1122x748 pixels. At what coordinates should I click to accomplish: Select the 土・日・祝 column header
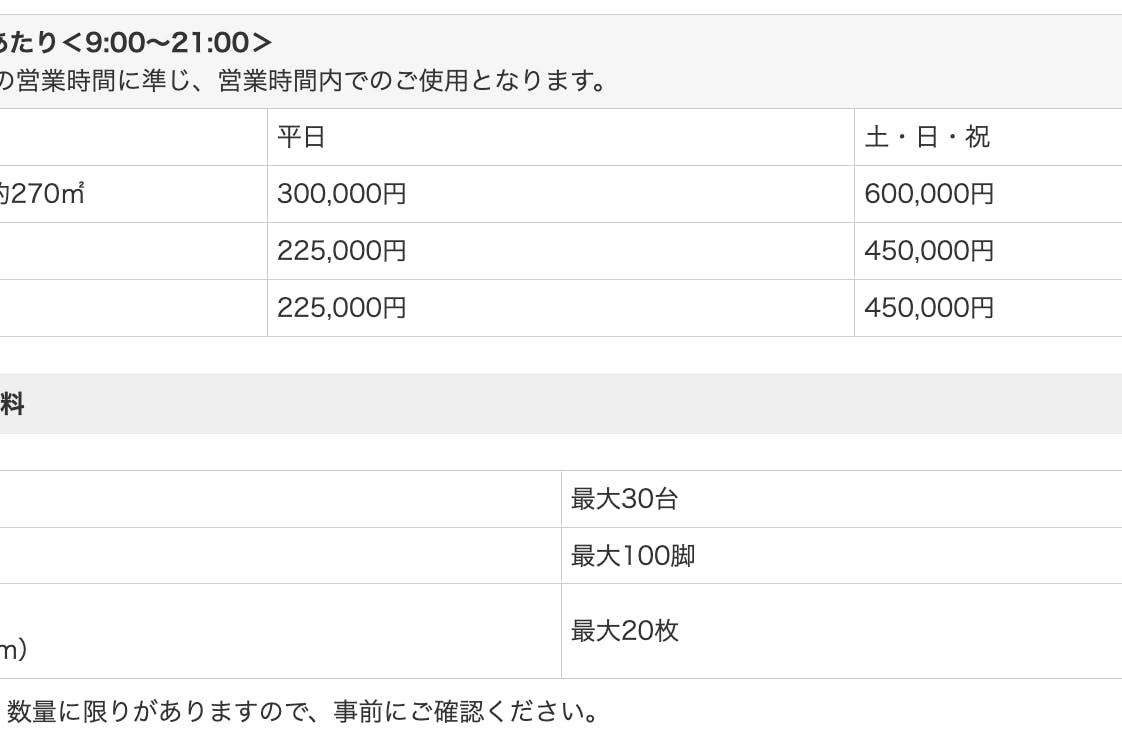pos(927,137)
